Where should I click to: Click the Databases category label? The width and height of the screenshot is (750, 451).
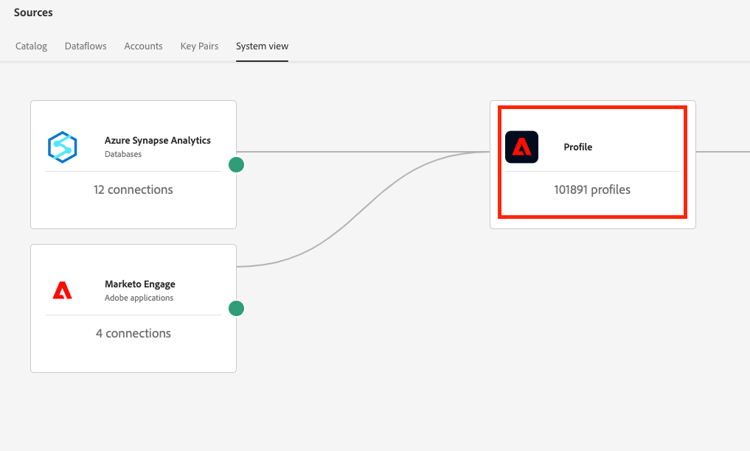pos(123,155)
